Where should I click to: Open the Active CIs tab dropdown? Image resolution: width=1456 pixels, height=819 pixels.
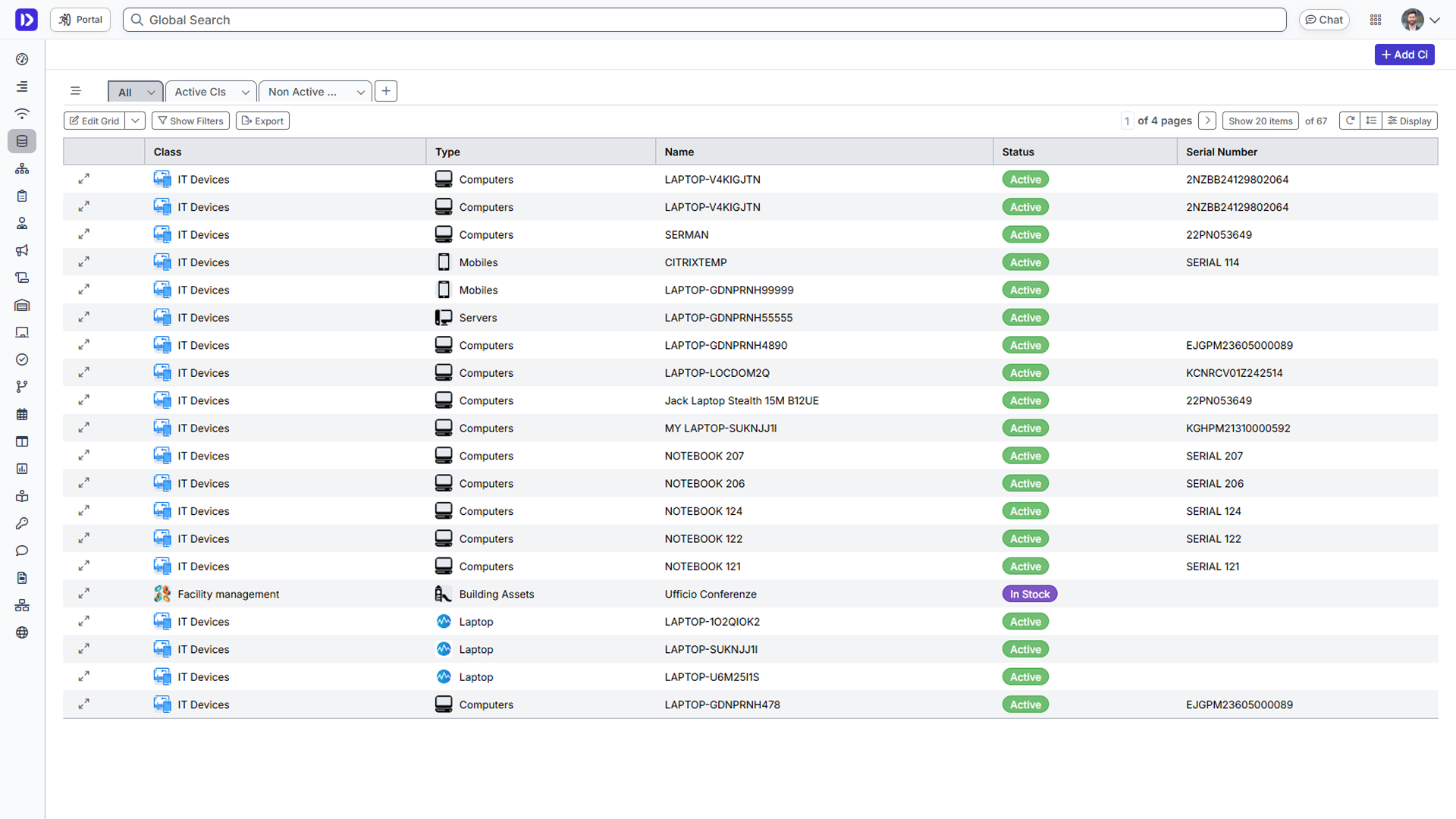point(245,92)
